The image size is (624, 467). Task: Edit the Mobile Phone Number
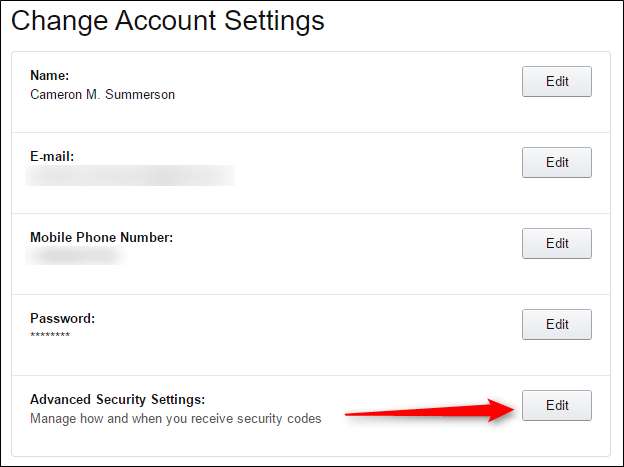point(556,243)
